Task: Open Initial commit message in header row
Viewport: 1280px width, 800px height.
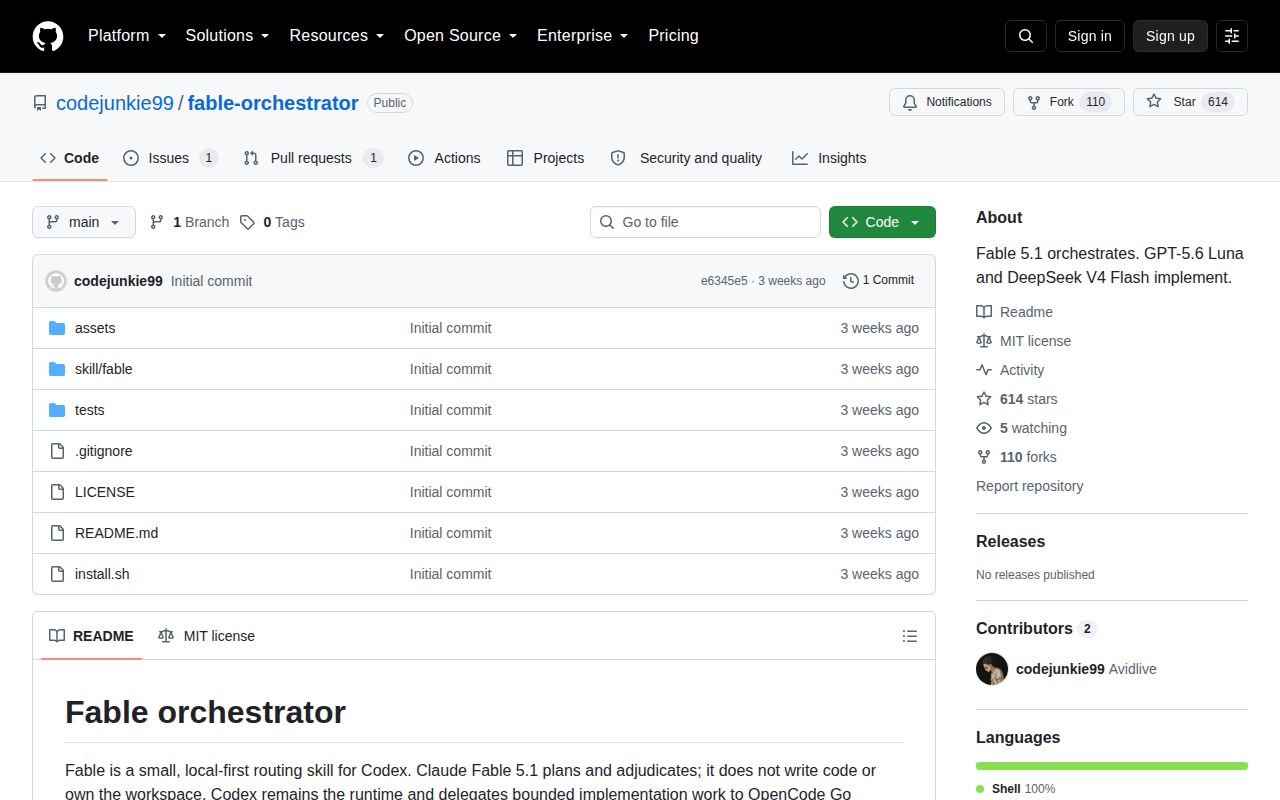Action: tap(212, 281)
